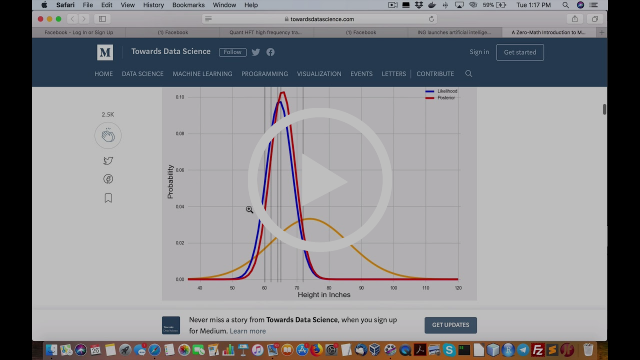The height and width of the screenshot is (360, 640).
Task: Go to MACHINE LEARNING section
Action: (x=202, y=73)
